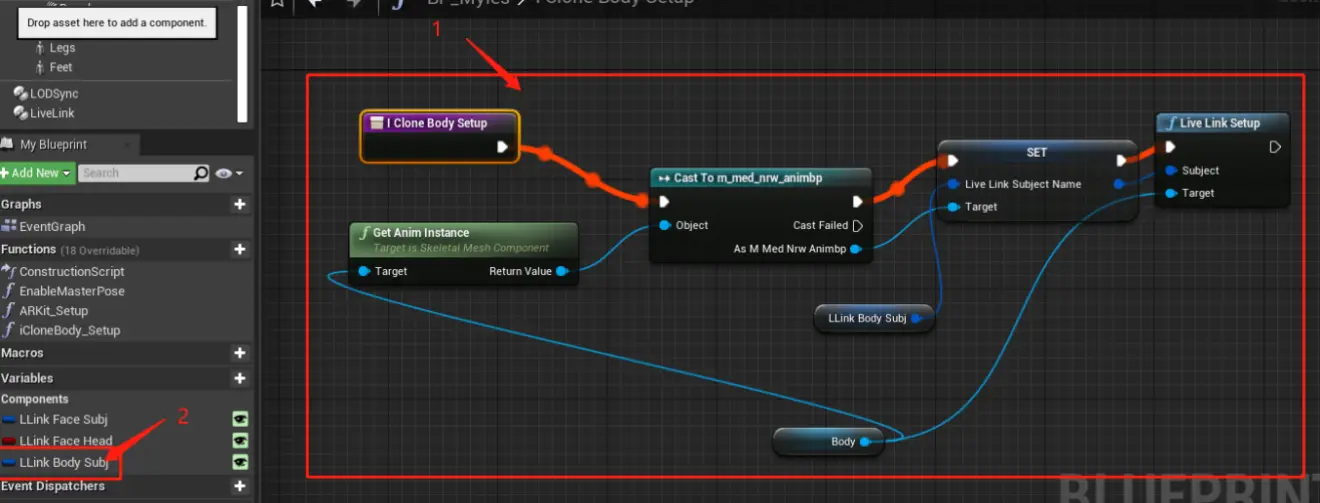1320x503 pixels.
Task: Select the Feet component icon
Action: (40, 67)
